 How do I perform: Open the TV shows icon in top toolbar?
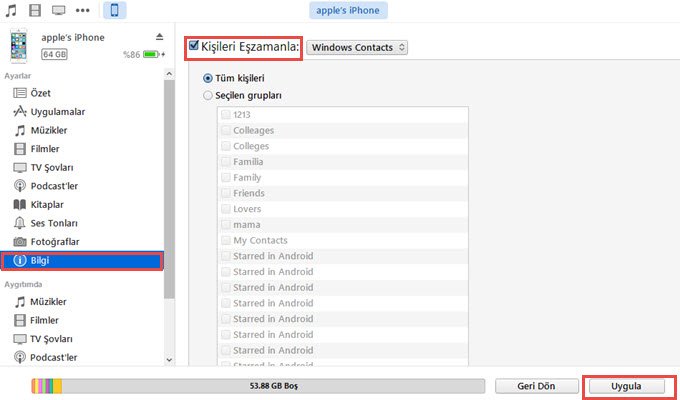click(59, 10)
